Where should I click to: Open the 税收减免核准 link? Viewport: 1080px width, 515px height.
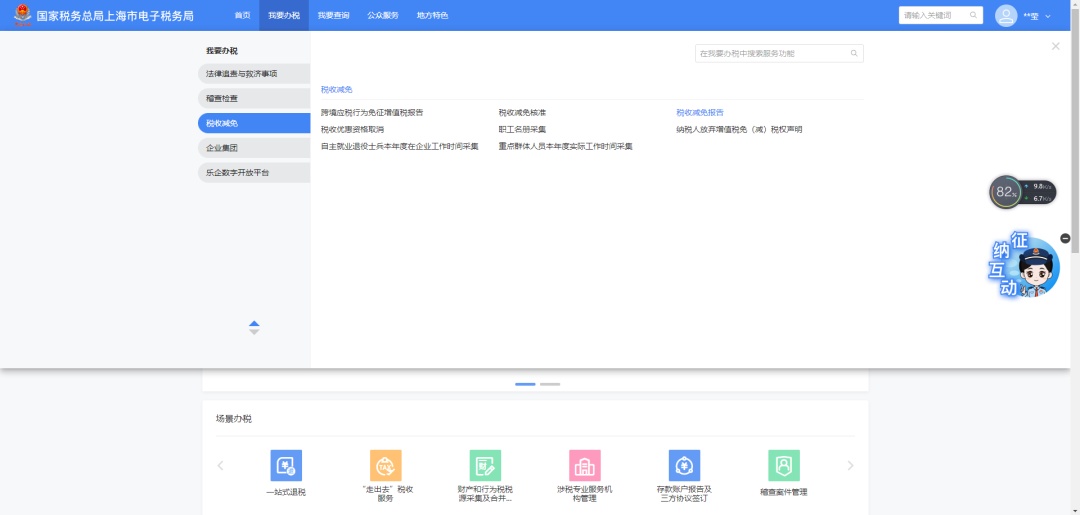click(522, 113)
